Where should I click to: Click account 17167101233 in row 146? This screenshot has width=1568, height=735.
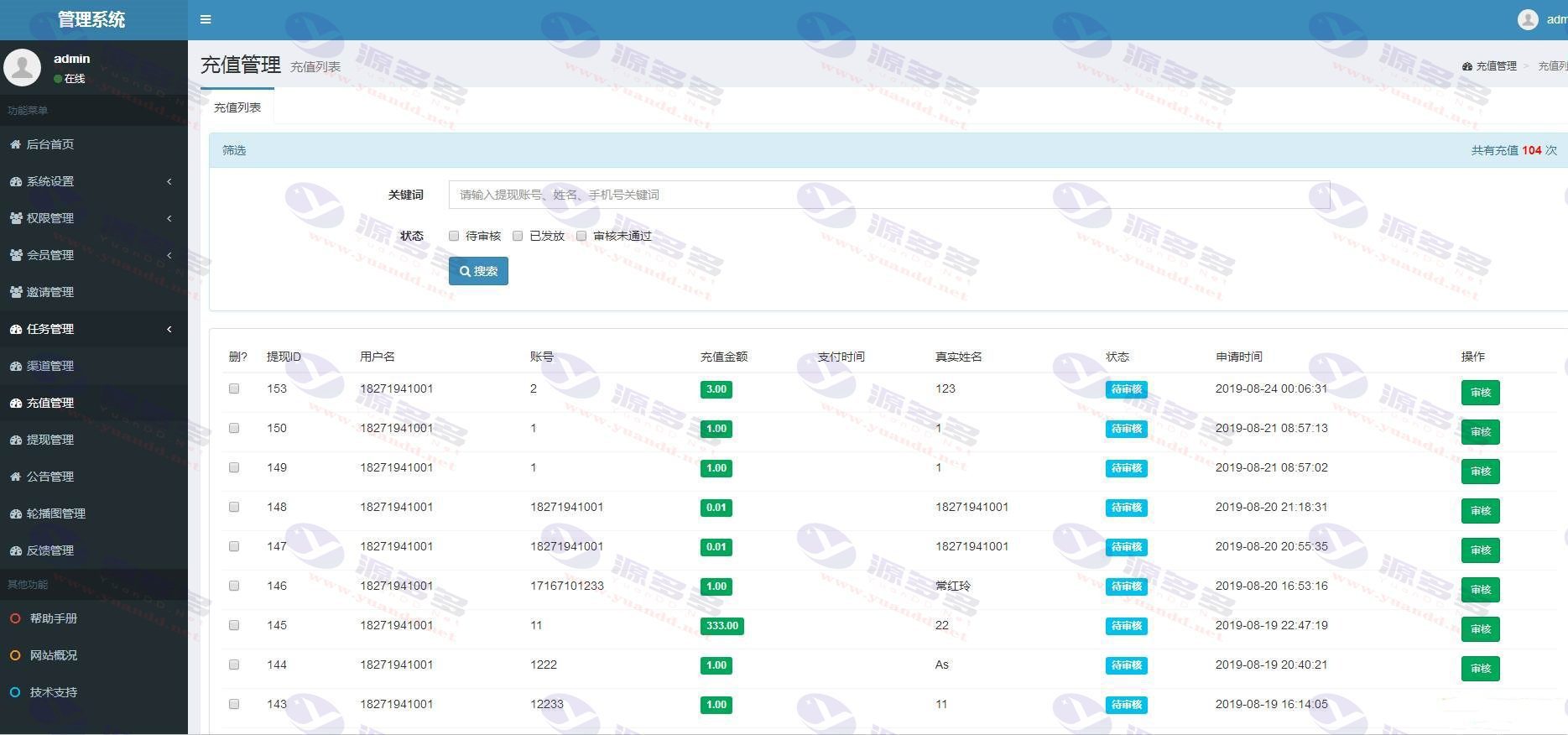pos(567,586)
